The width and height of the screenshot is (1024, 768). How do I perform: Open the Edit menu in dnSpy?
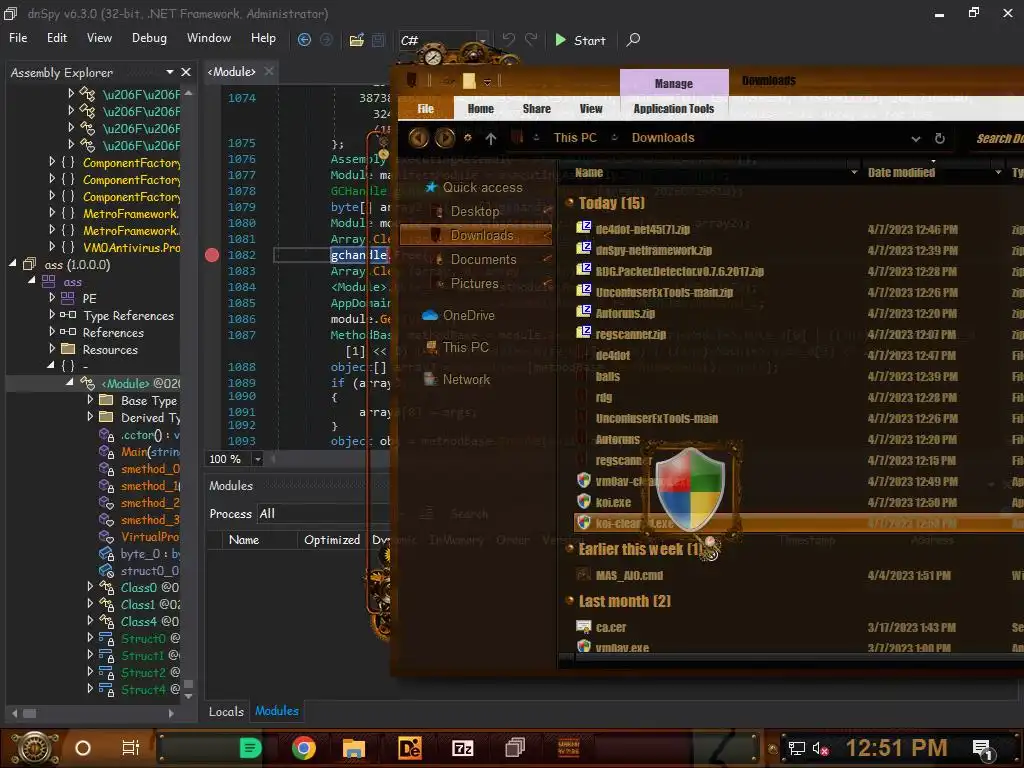click(x=57, y=38)
